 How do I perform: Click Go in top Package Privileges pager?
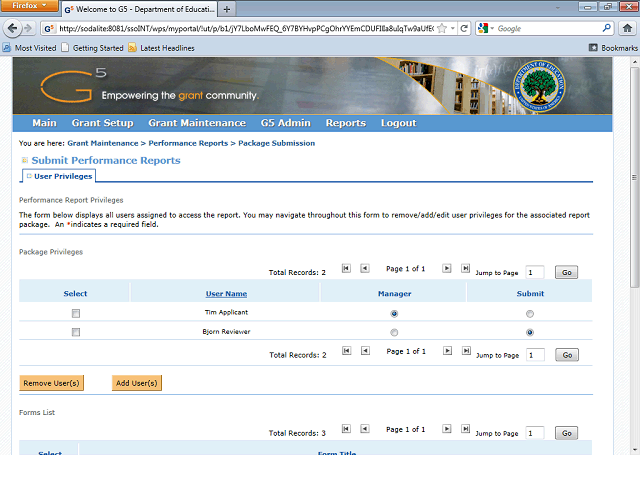tap(567, 272)
